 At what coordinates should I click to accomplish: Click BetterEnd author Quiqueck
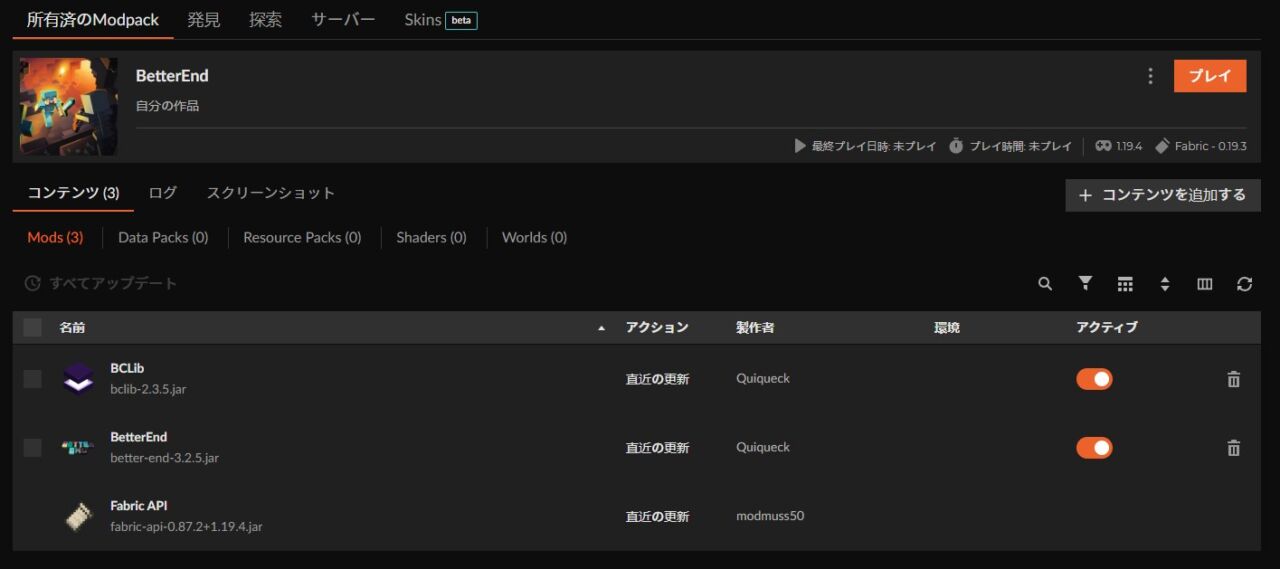coord(763,448)
